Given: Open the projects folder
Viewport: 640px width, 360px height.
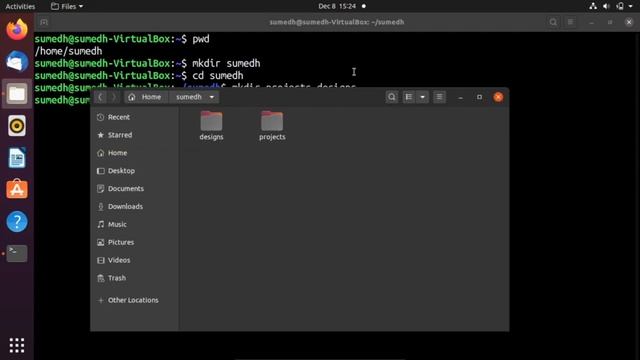Looking at the screenshot, I should [272, 126].
